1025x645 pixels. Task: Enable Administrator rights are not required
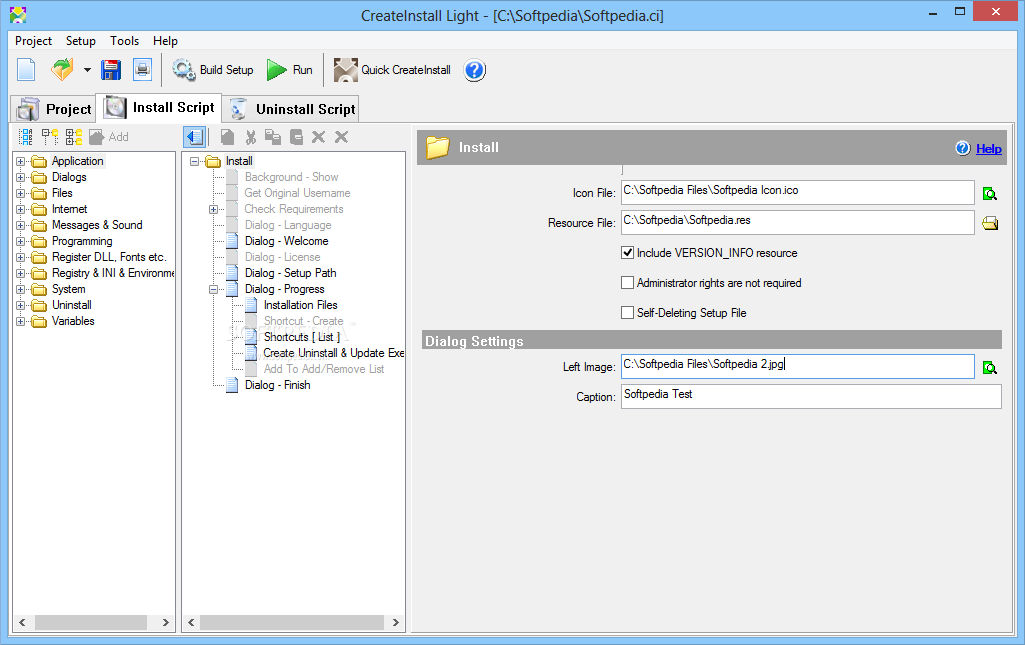628,282
